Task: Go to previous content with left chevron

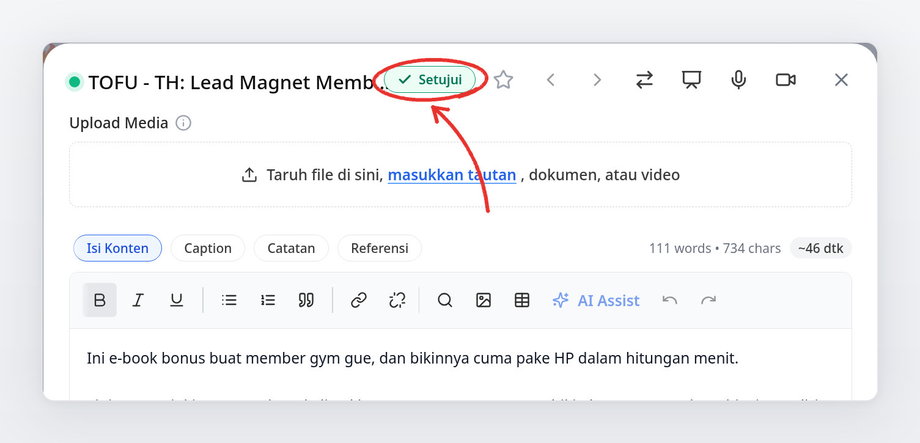Action: [550, 80]
